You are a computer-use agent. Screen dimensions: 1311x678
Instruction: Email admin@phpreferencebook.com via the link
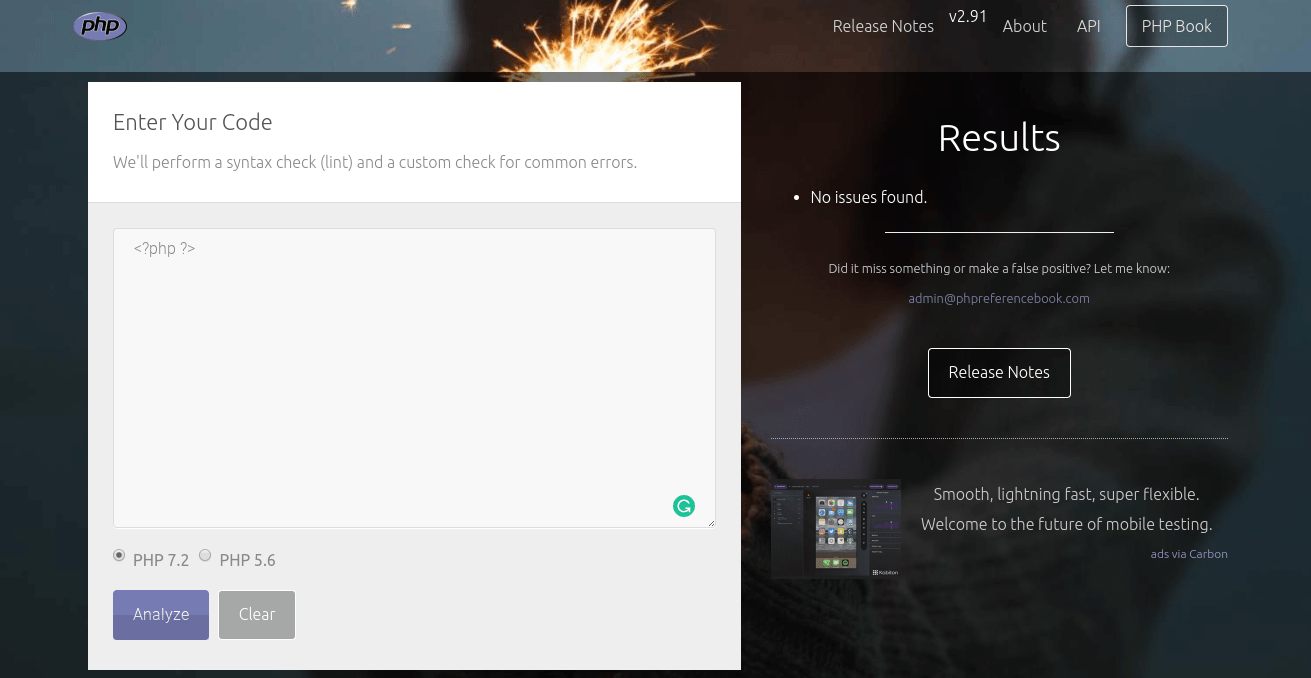pos(998,298)
